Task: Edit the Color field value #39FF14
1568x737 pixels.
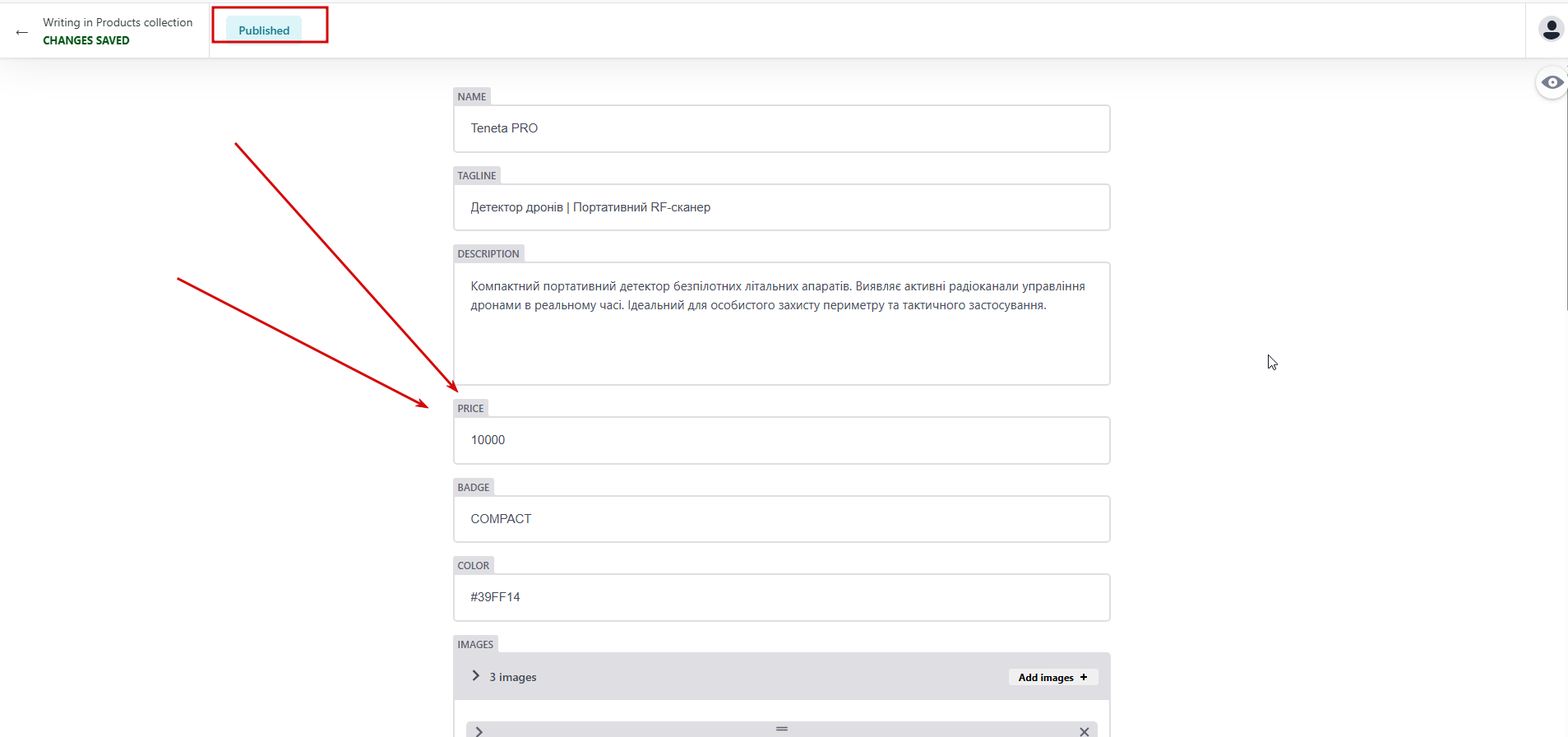Action: coord(781,597)
